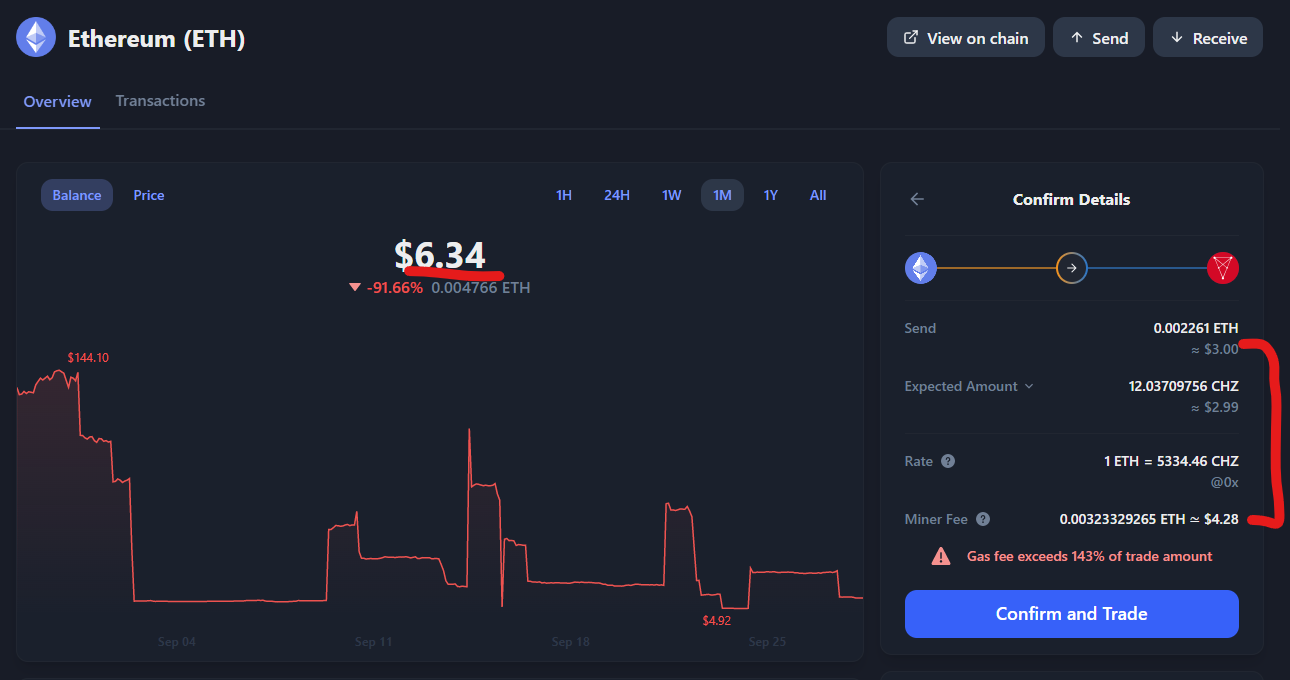Viewport: 1290px width, 680px height.
Task: Click the red Chiliz coin icon in swap route
Action: pos(1223,268)
